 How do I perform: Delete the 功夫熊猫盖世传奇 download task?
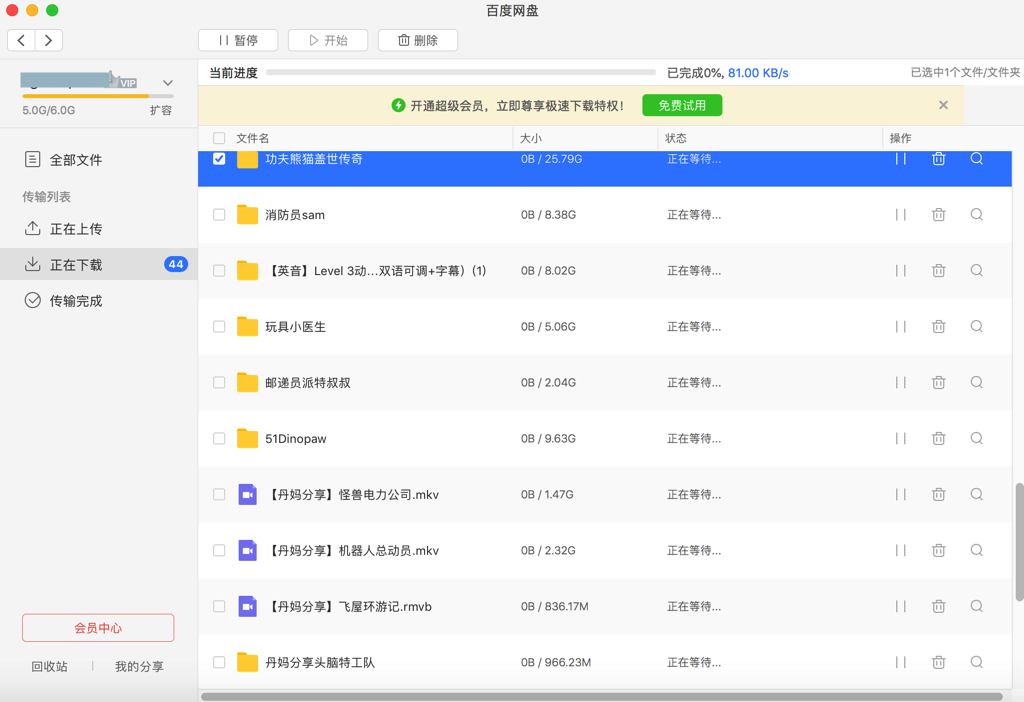click(938, 159)
